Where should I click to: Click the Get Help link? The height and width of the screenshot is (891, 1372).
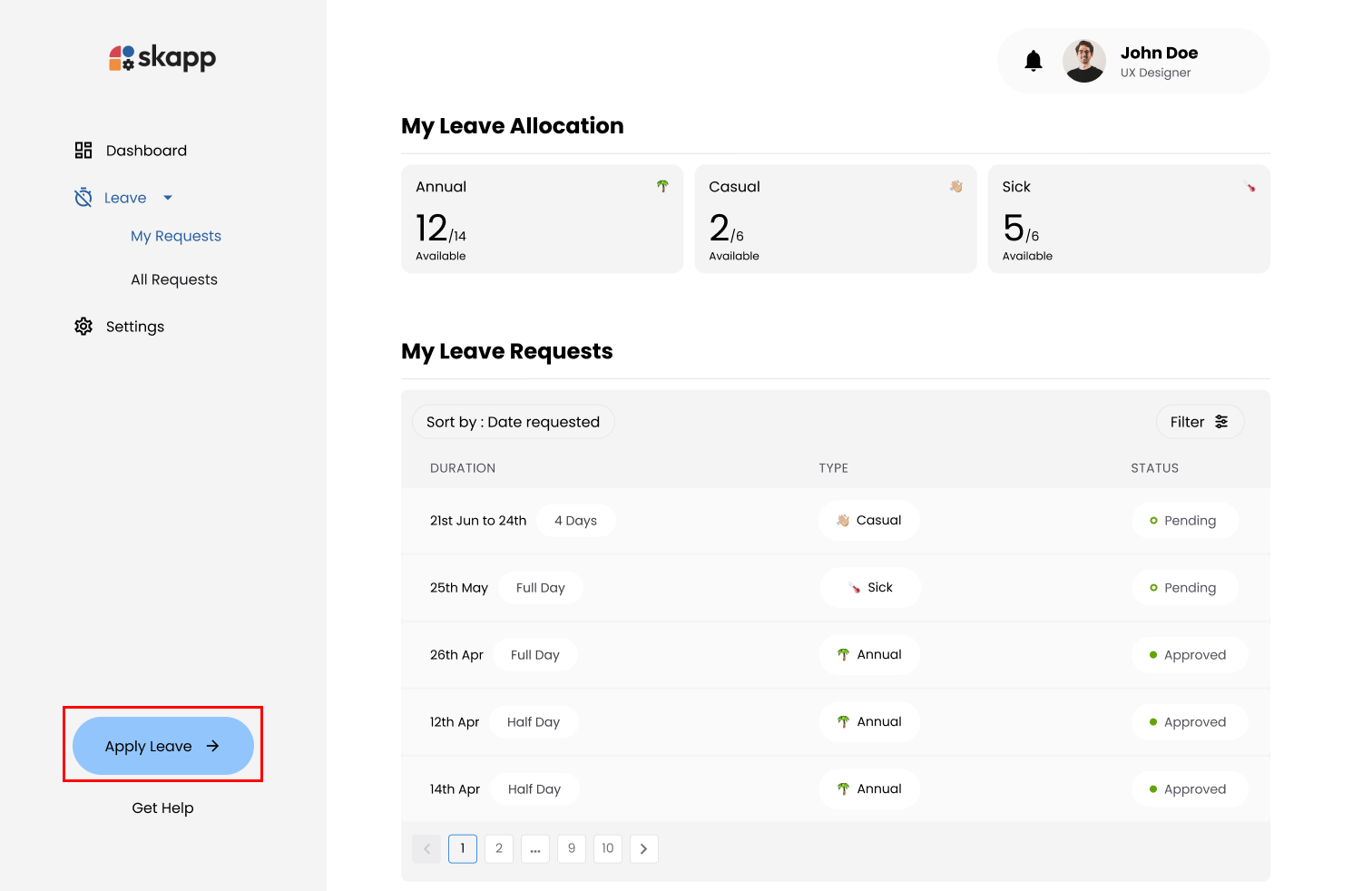point(162,808)
